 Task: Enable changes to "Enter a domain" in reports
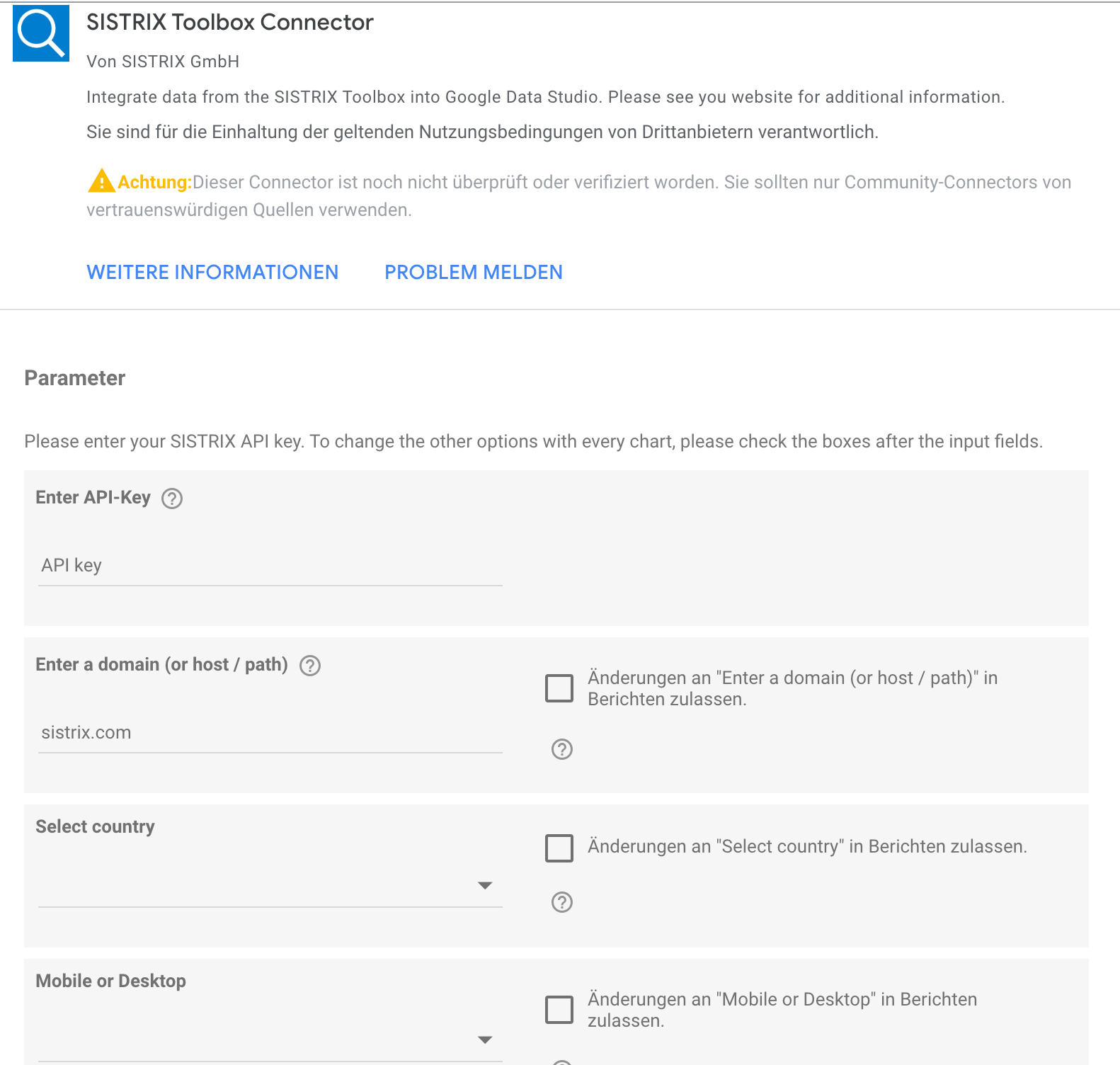coord(559,688)
